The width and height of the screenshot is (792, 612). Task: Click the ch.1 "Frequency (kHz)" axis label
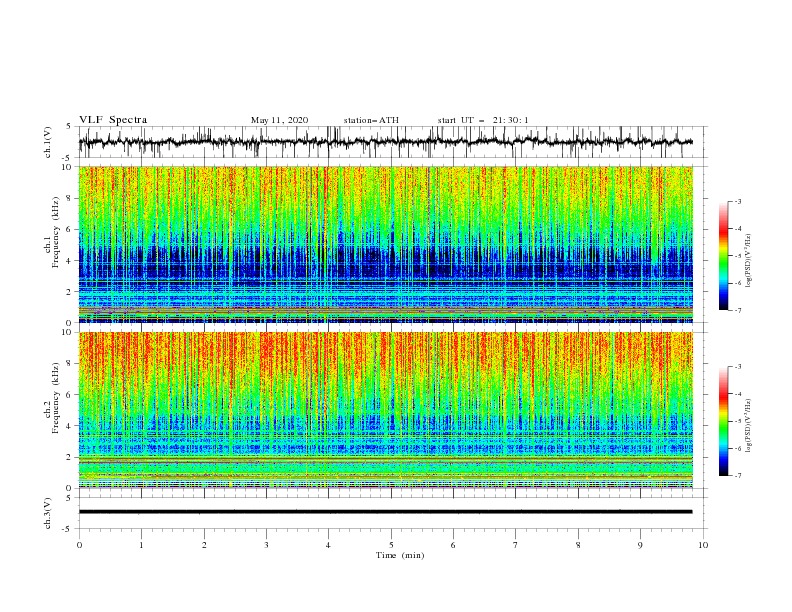[56, 230]
